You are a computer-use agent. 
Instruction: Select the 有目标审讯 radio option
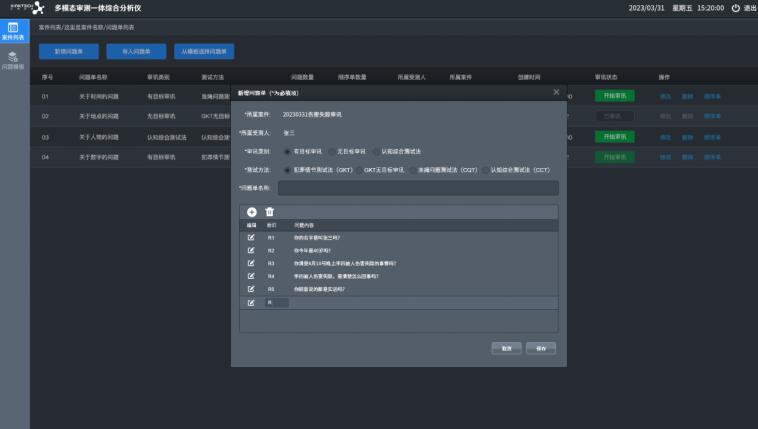tap(288, 151)
